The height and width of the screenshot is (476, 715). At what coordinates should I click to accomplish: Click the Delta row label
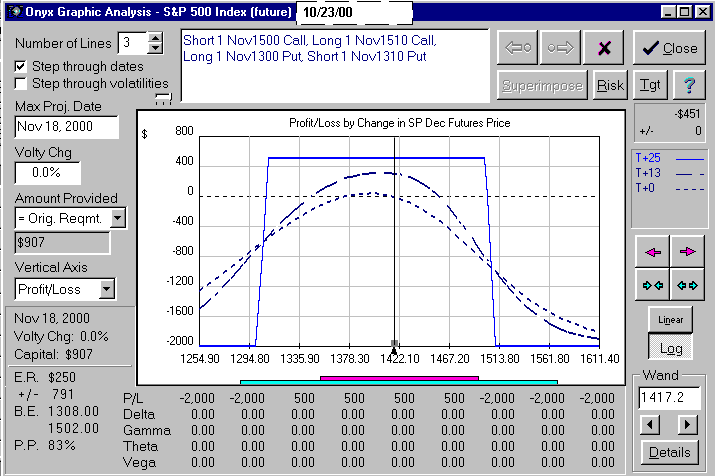[139, 414]
